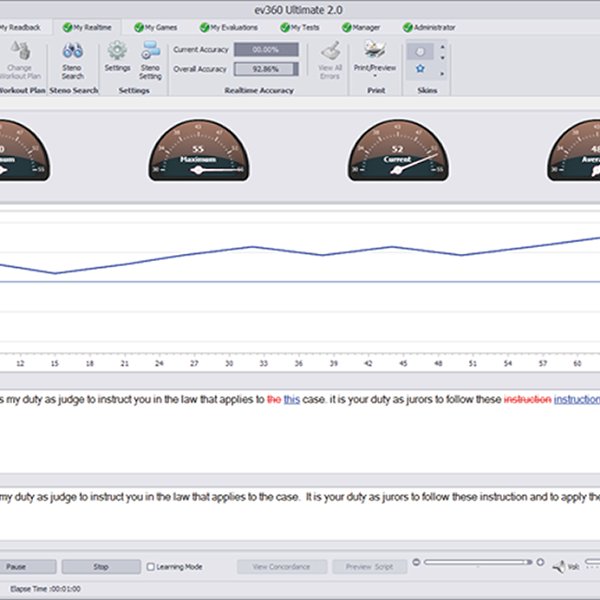Viewport: 600px width, 600px height.
Task: Click the chart axis label 60
Action: [x=577, y=364]
